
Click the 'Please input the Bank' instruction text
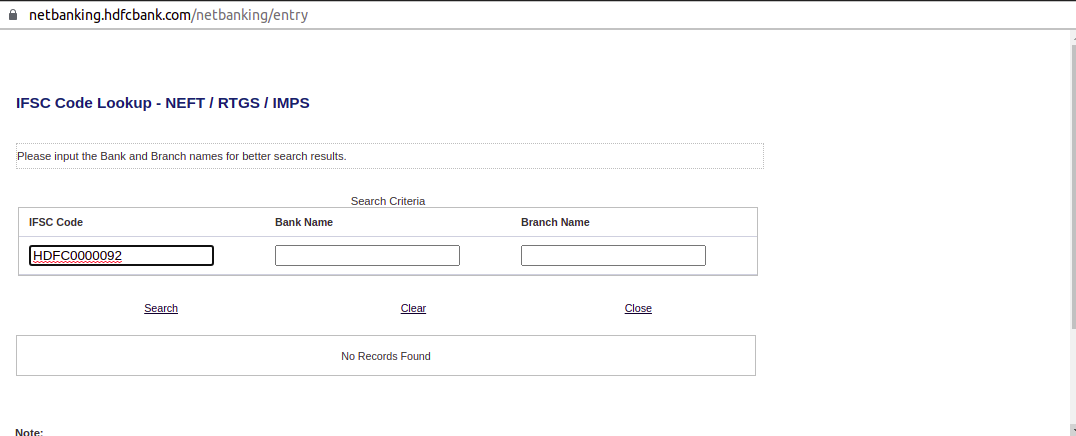182,156
